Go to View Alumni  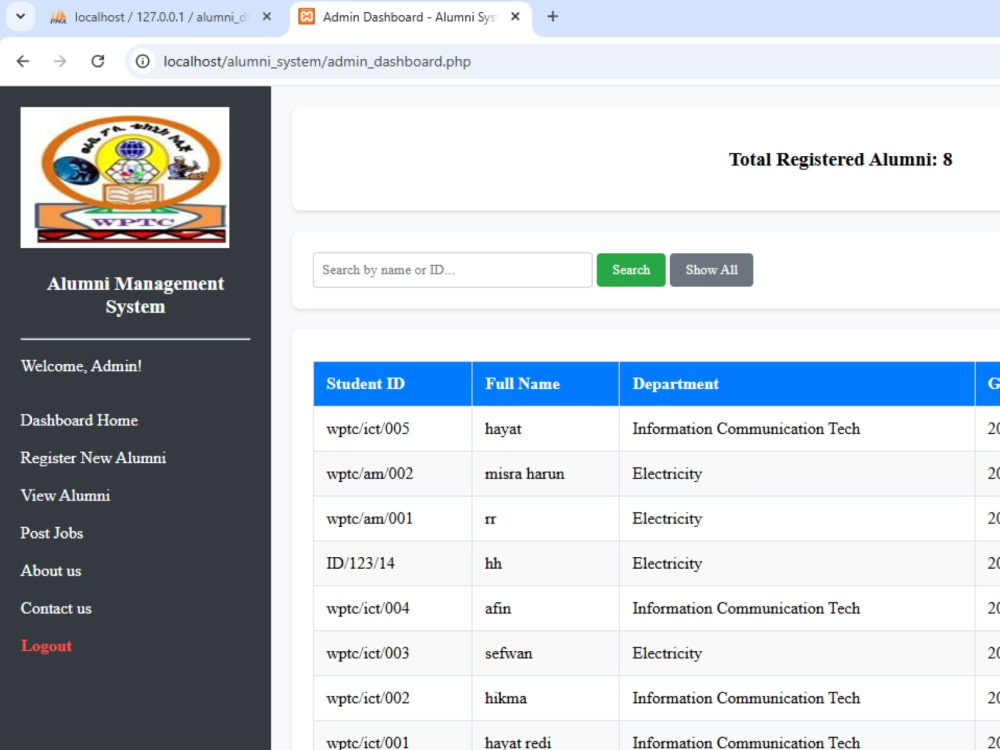65,496
